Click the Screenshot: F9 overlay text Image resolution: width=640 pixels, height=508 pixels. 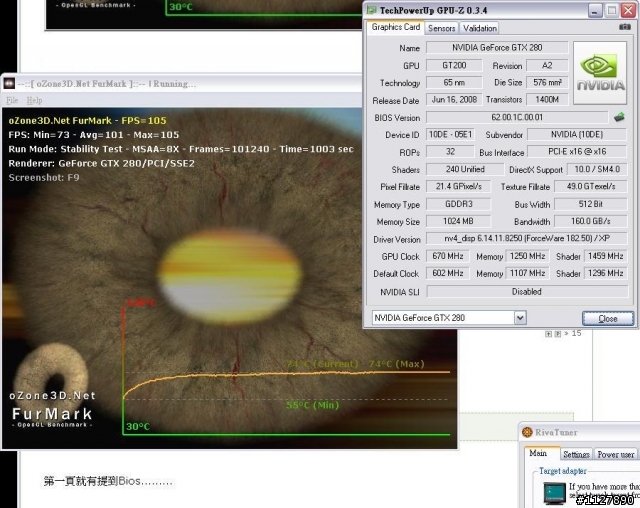[44, 177]
